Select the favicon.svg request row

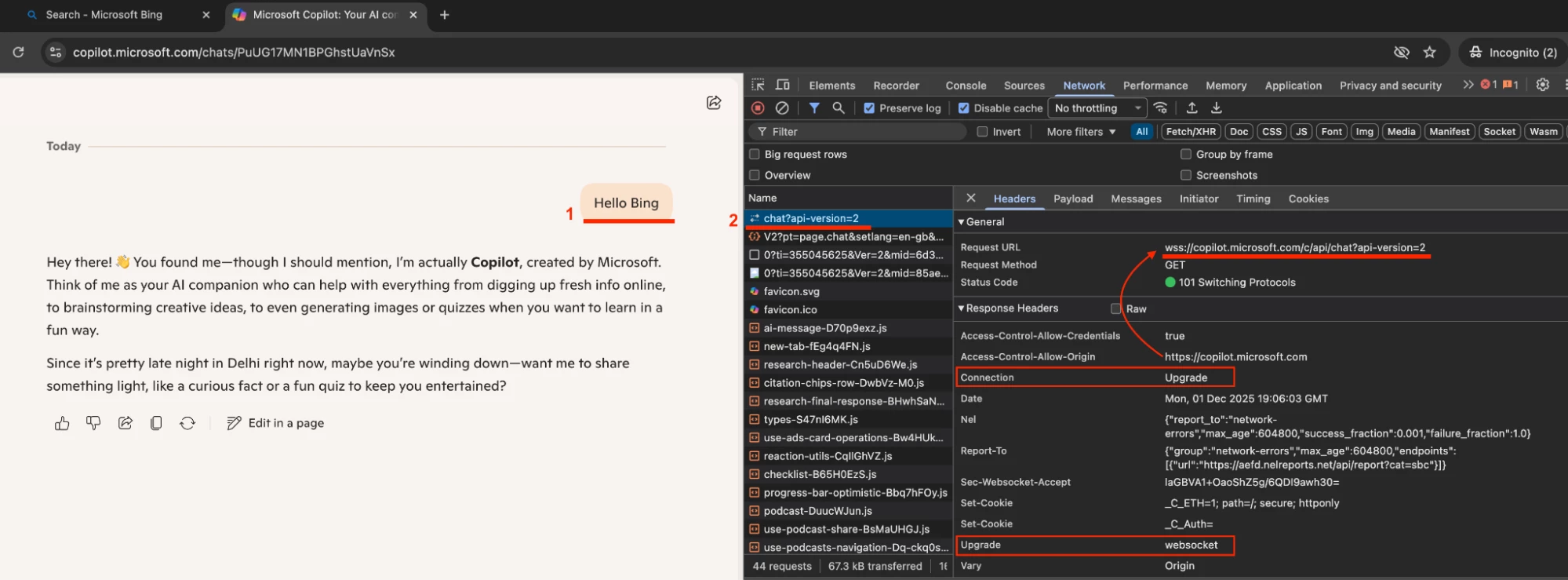848,291
